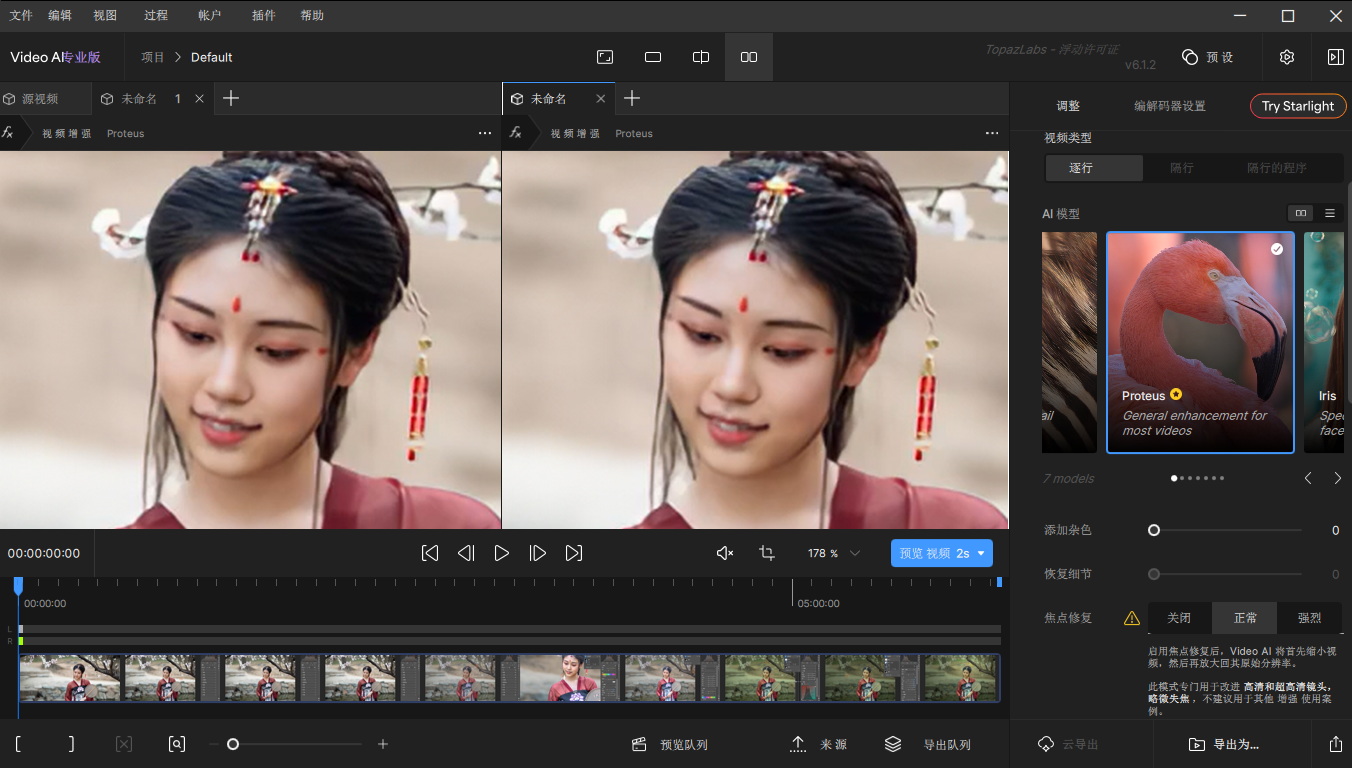Jump to the end of video
1352x768 pixels.
574,553
